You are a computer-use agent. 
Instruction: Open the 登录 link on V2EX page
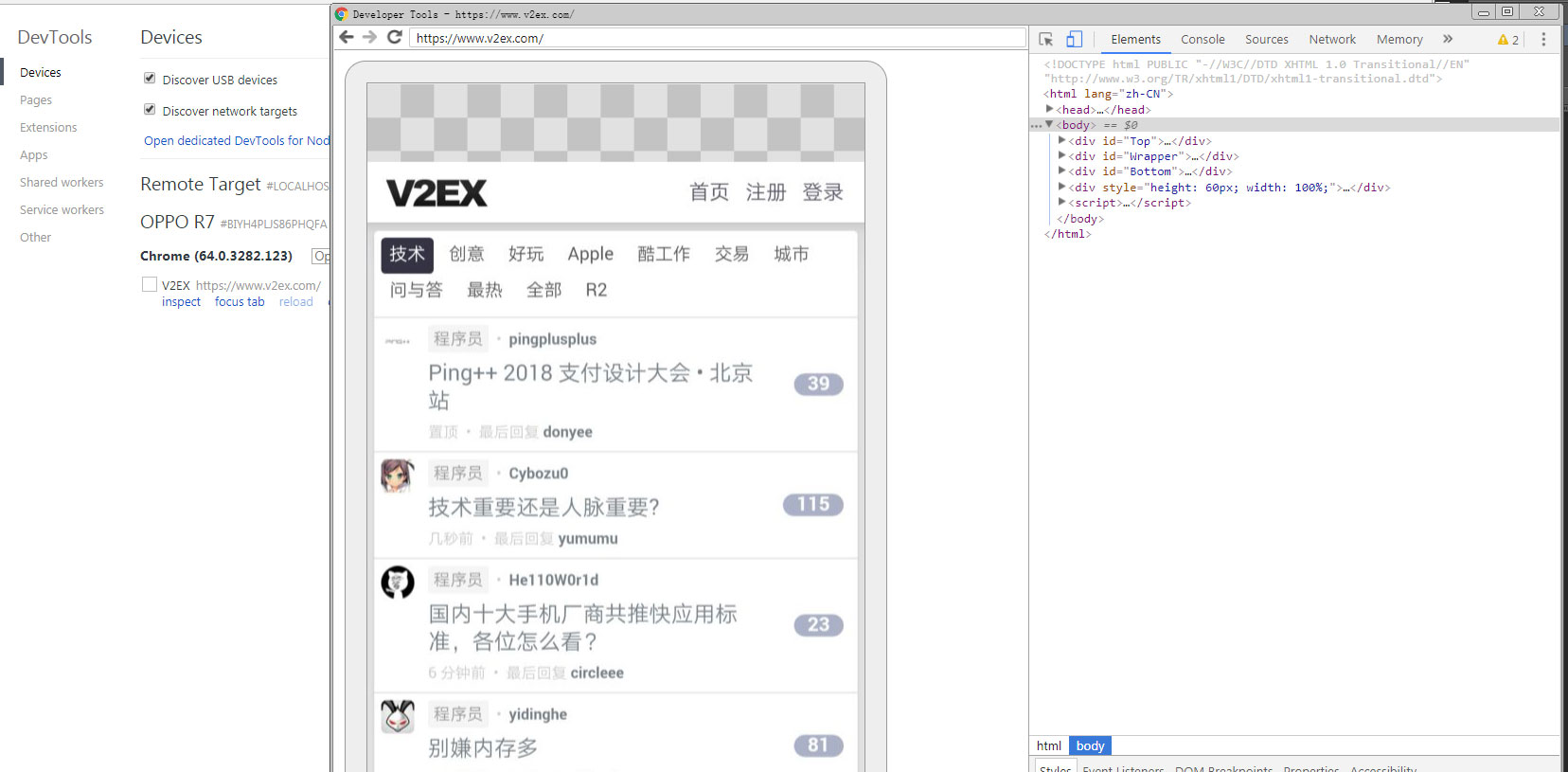tap(823, 192)
